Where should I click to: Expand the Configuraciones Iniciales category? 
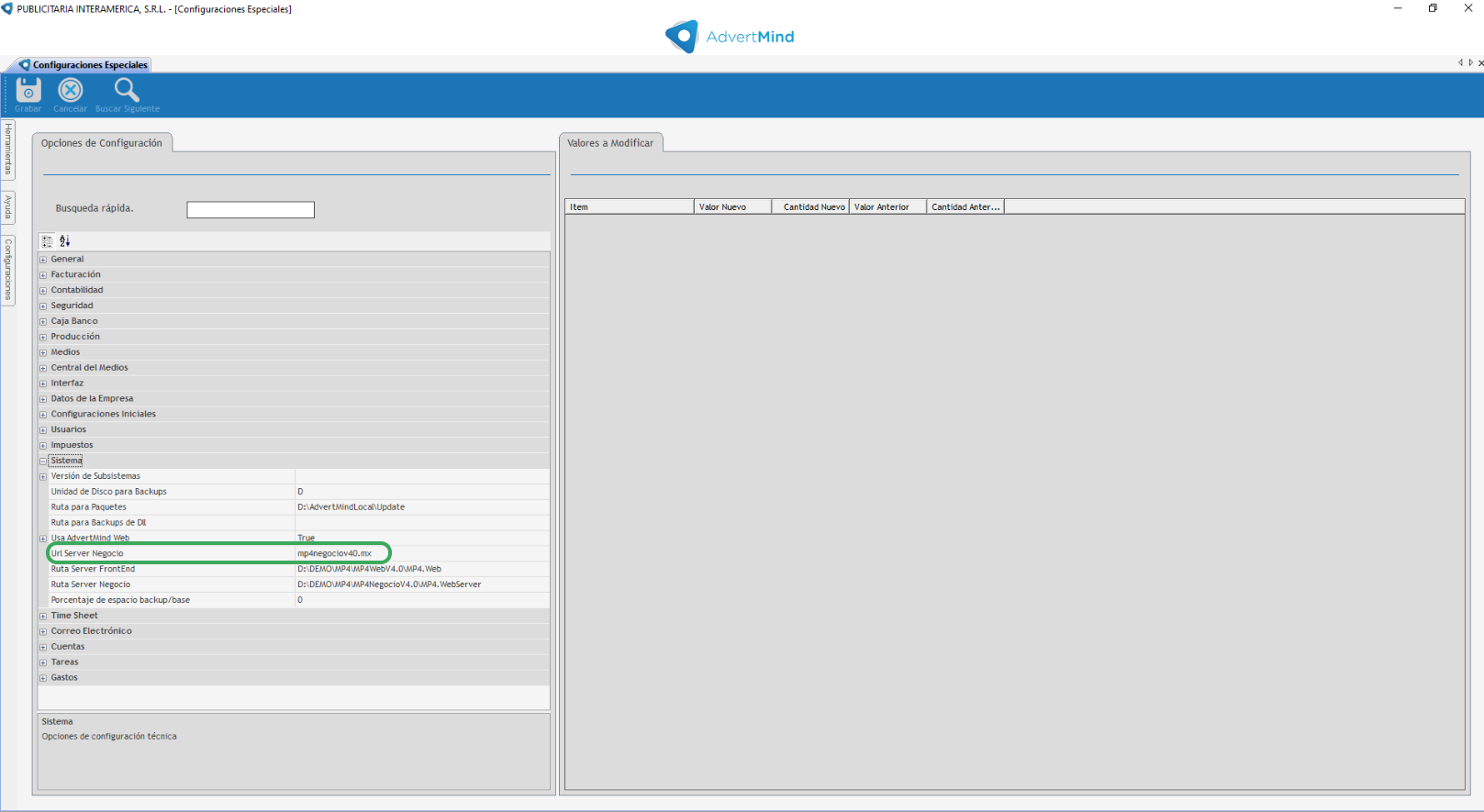point(43,415)
